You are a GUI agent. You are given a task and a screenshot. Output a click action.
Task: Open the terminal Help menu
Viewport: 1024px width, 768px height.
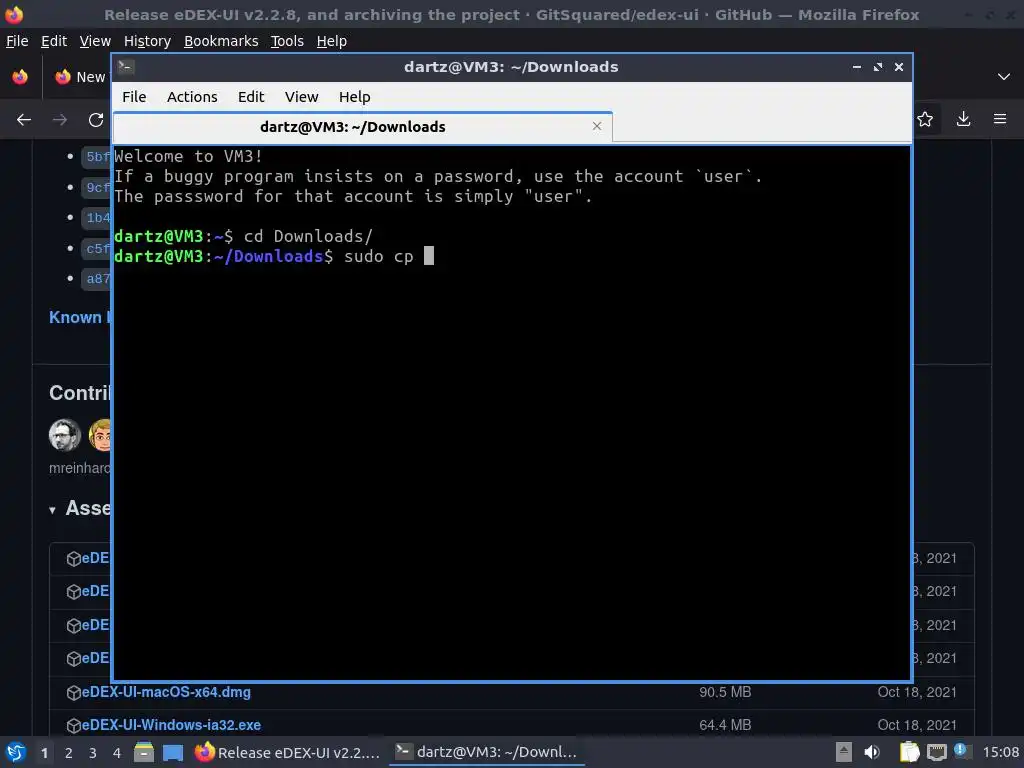tap(355, 97)
